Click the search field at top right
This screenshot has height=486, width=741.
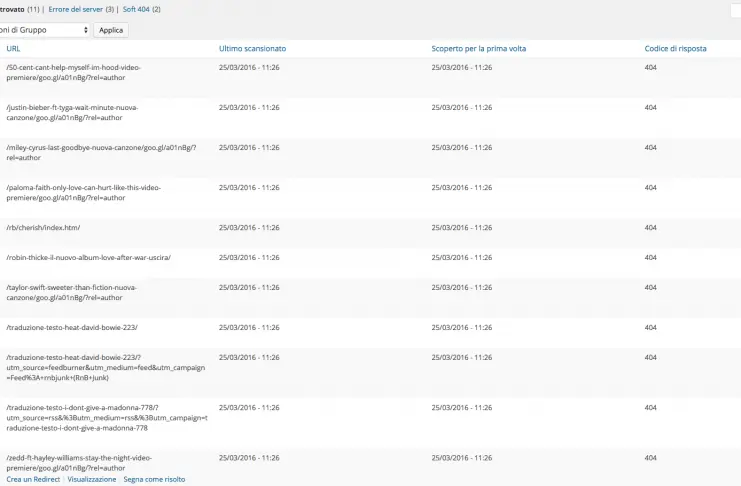[736, 10]
